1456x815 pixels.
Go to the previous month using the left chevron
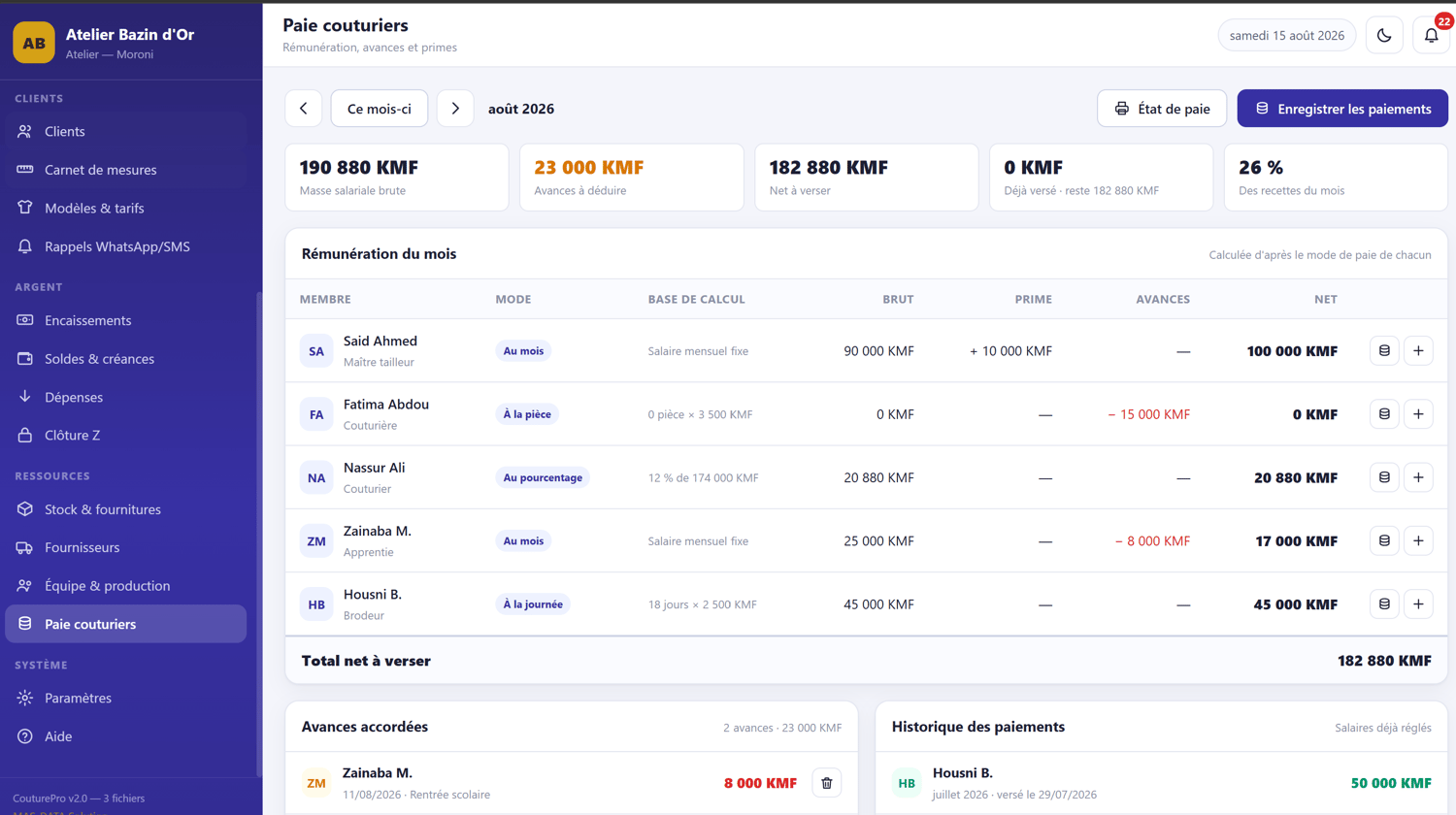point(304,109)
